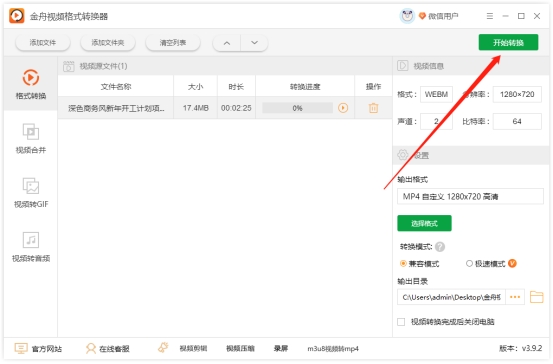This screenshot has height=364, width=553.
Task: Delete the file using the trash icon
Action: click(373, 108)
